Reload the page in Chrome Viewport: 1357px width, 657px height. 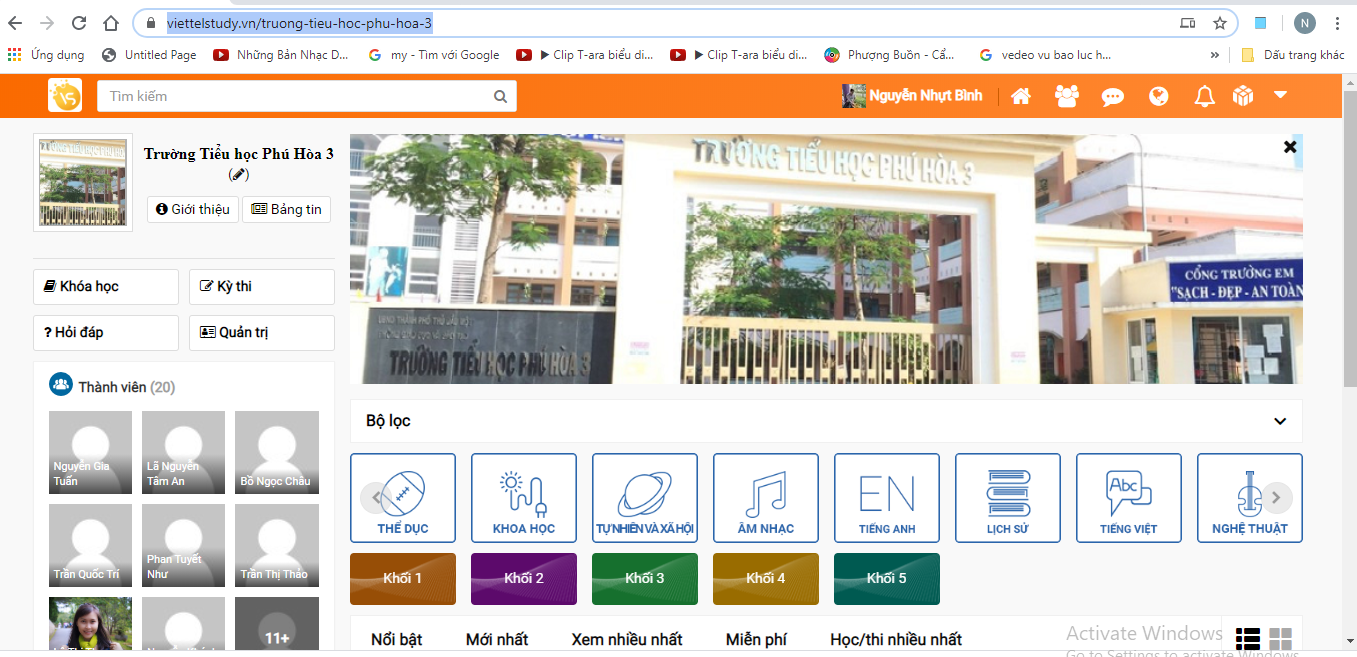80,23
